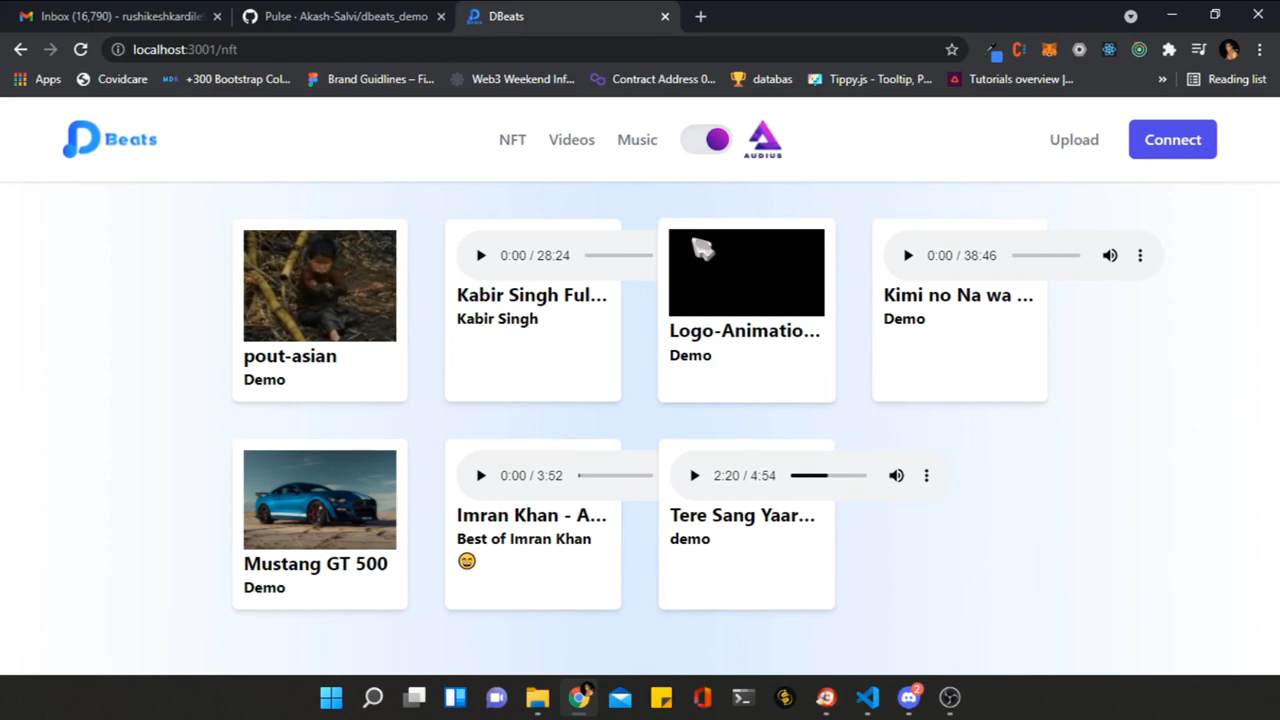Click the 'Best of Imran Khan' description

524,539
